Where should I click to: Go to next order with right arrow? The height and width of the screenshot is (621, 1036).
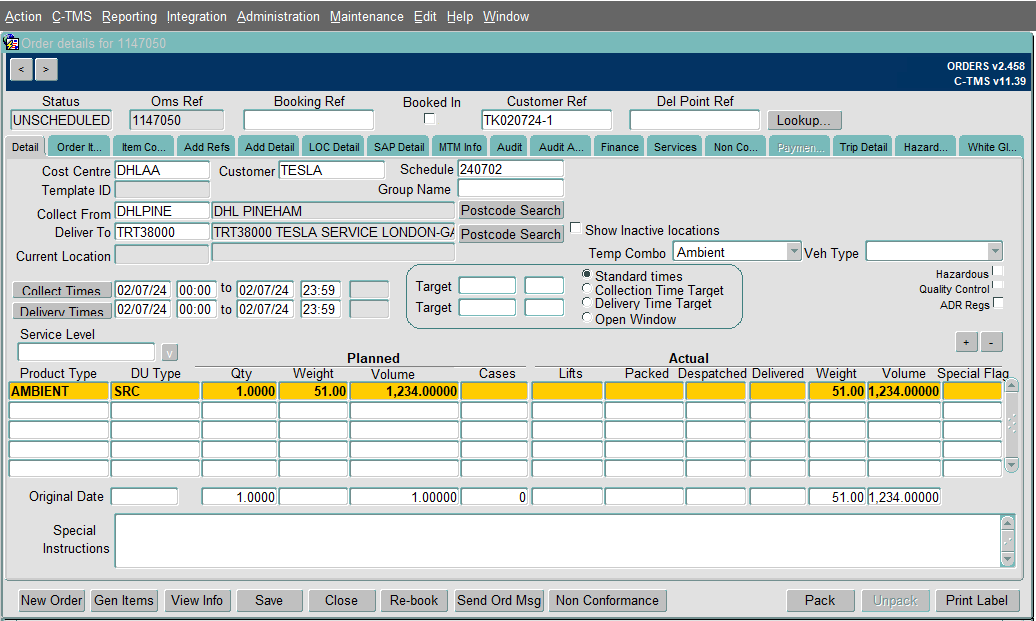(46, 69)
